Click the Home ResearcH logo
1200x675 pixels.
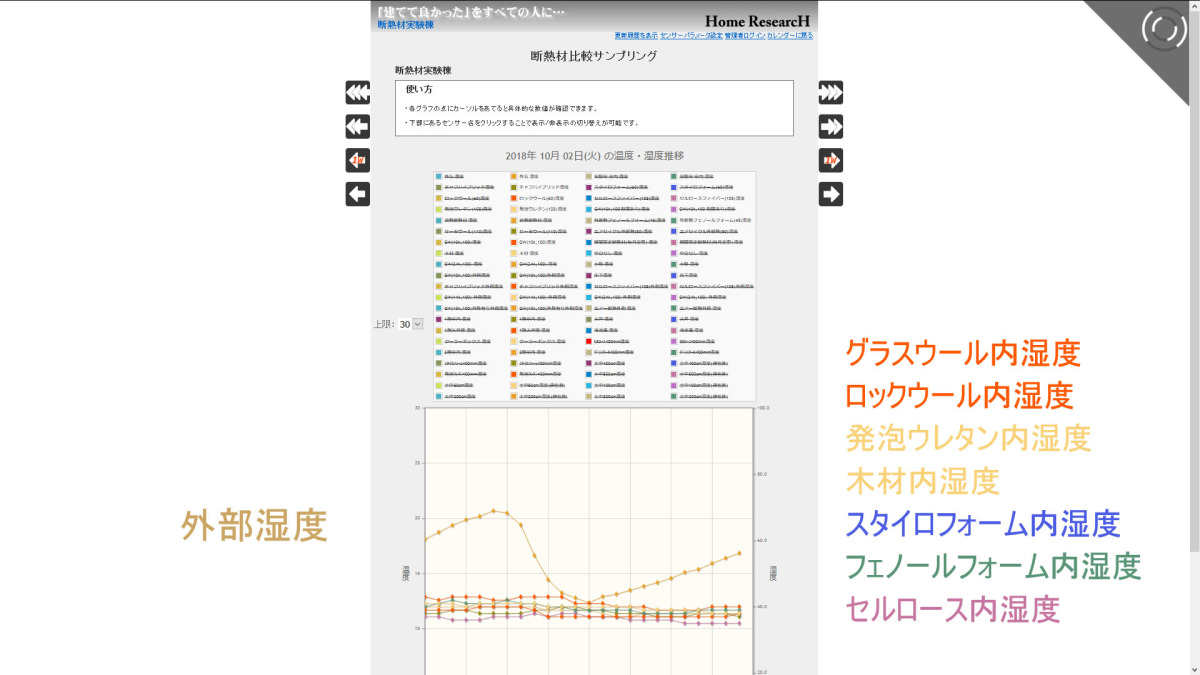click(758, 21)
